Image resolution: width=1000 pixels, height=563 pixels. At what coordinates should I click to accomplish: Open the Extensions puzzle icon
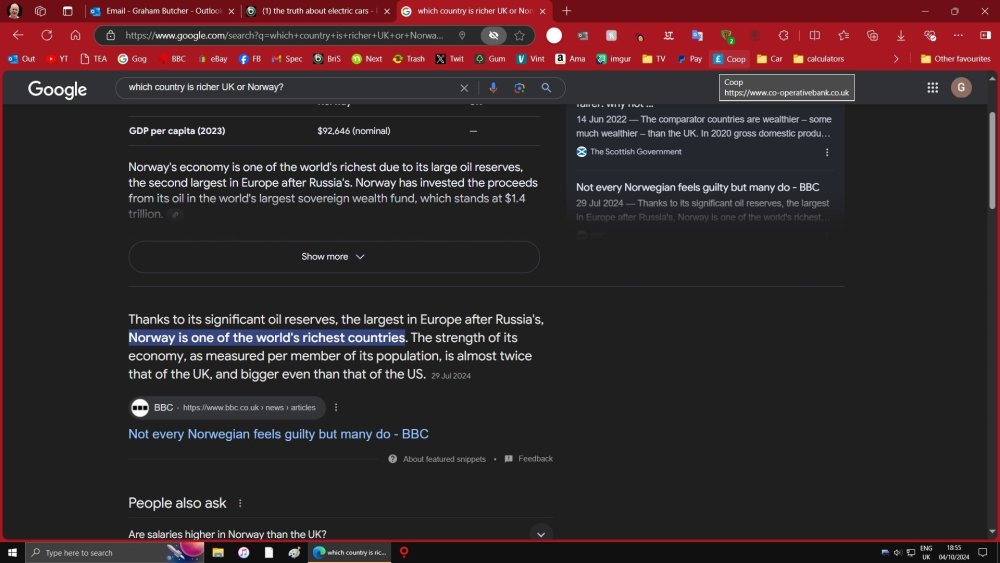[x=783, y=36]
